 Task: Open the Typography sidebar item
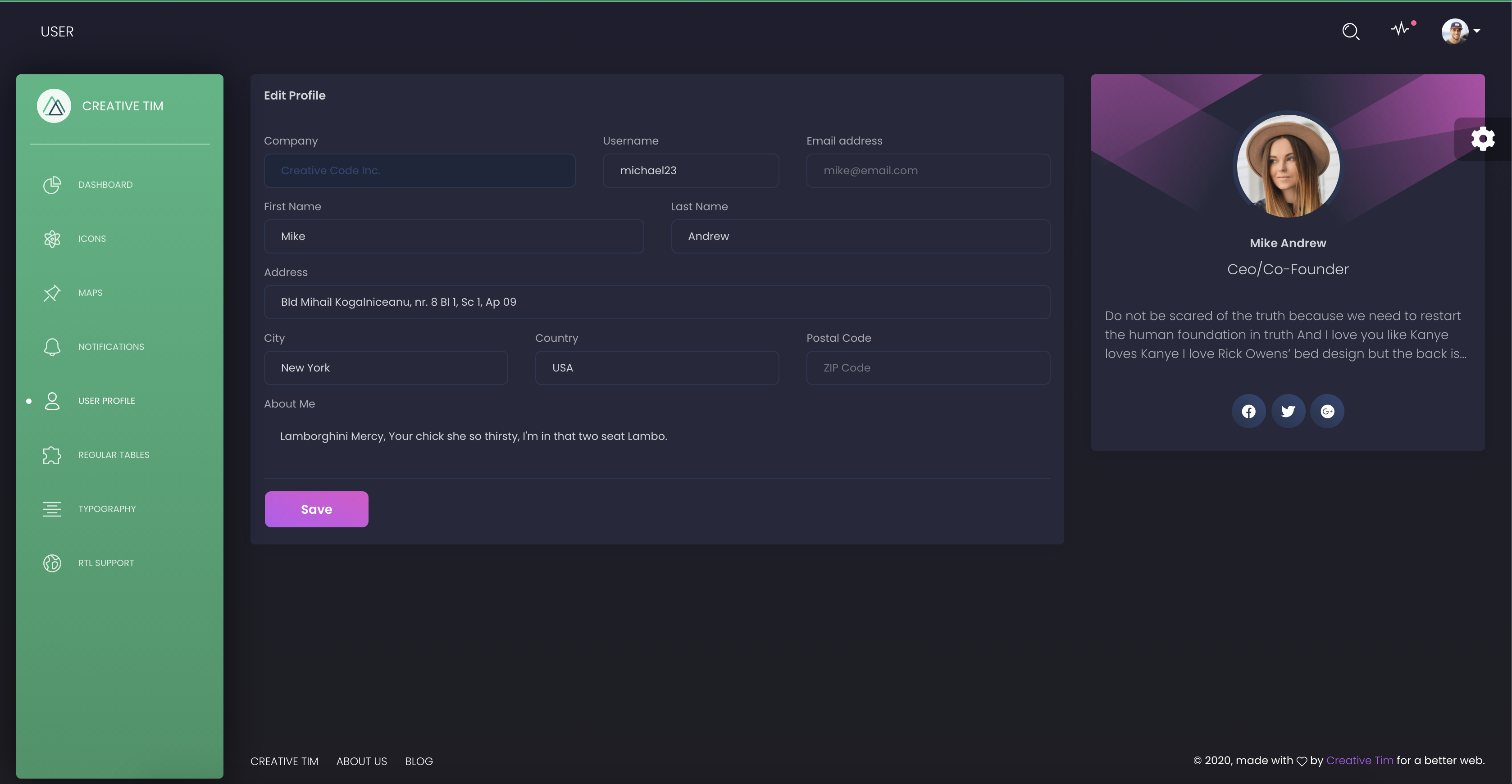(107, 509)
